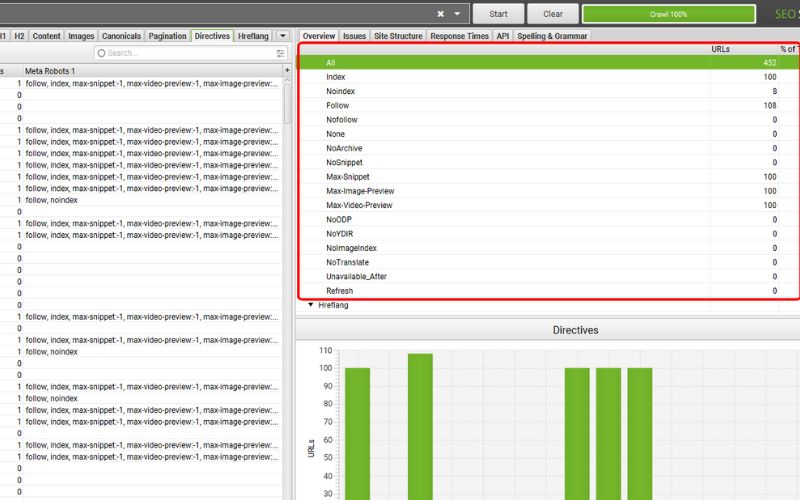The image size is (800, 500).
Task: Select the All directives row
Action: point(549,63)
